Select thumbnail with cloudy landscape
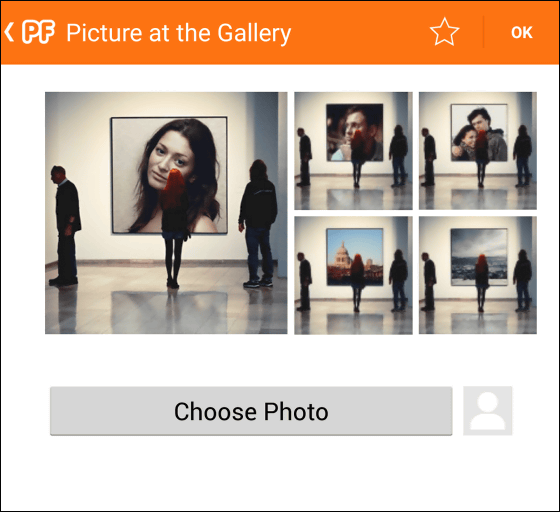 point(478,275)
